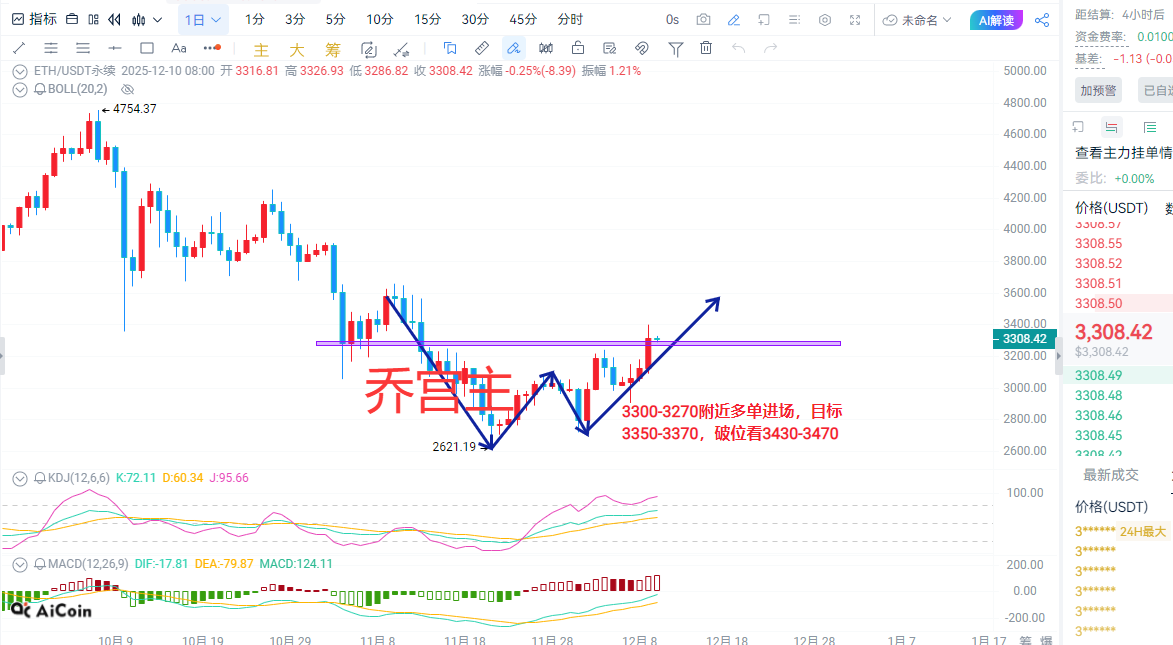Toggle fullscreen chart mode

(855, 20)
